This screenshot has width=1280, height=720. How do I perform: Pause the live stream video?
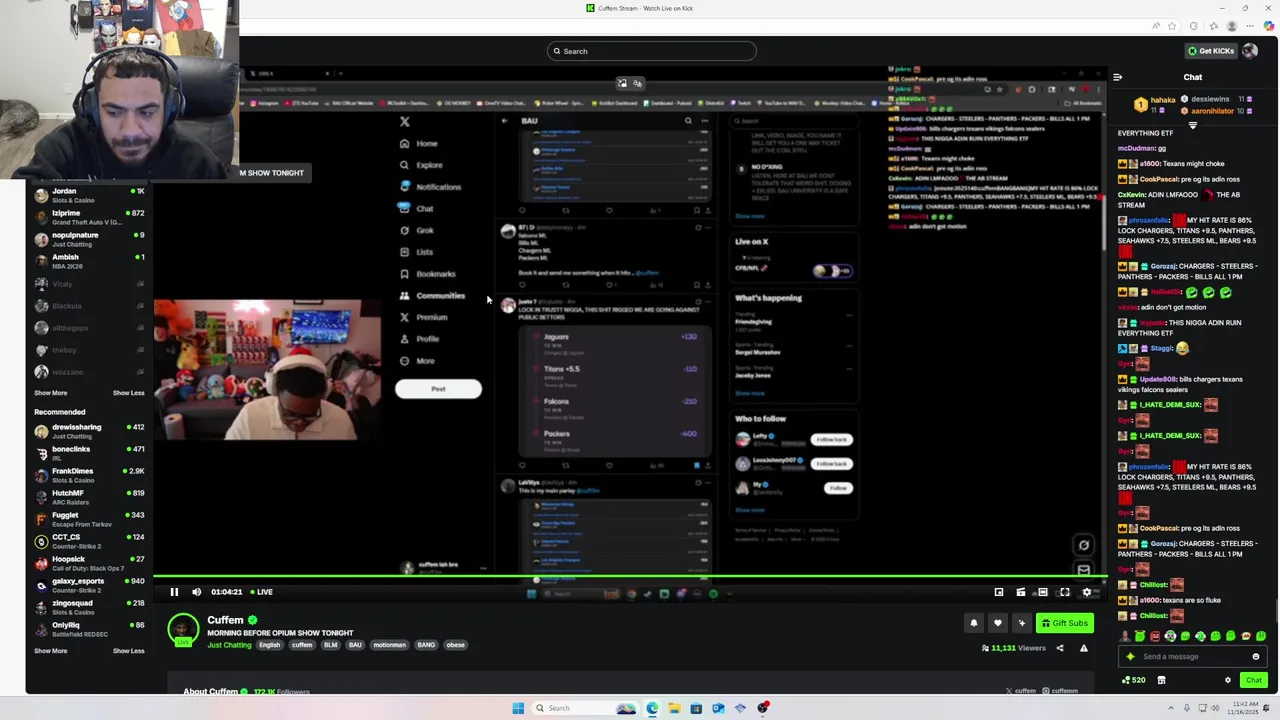[174, 592]
